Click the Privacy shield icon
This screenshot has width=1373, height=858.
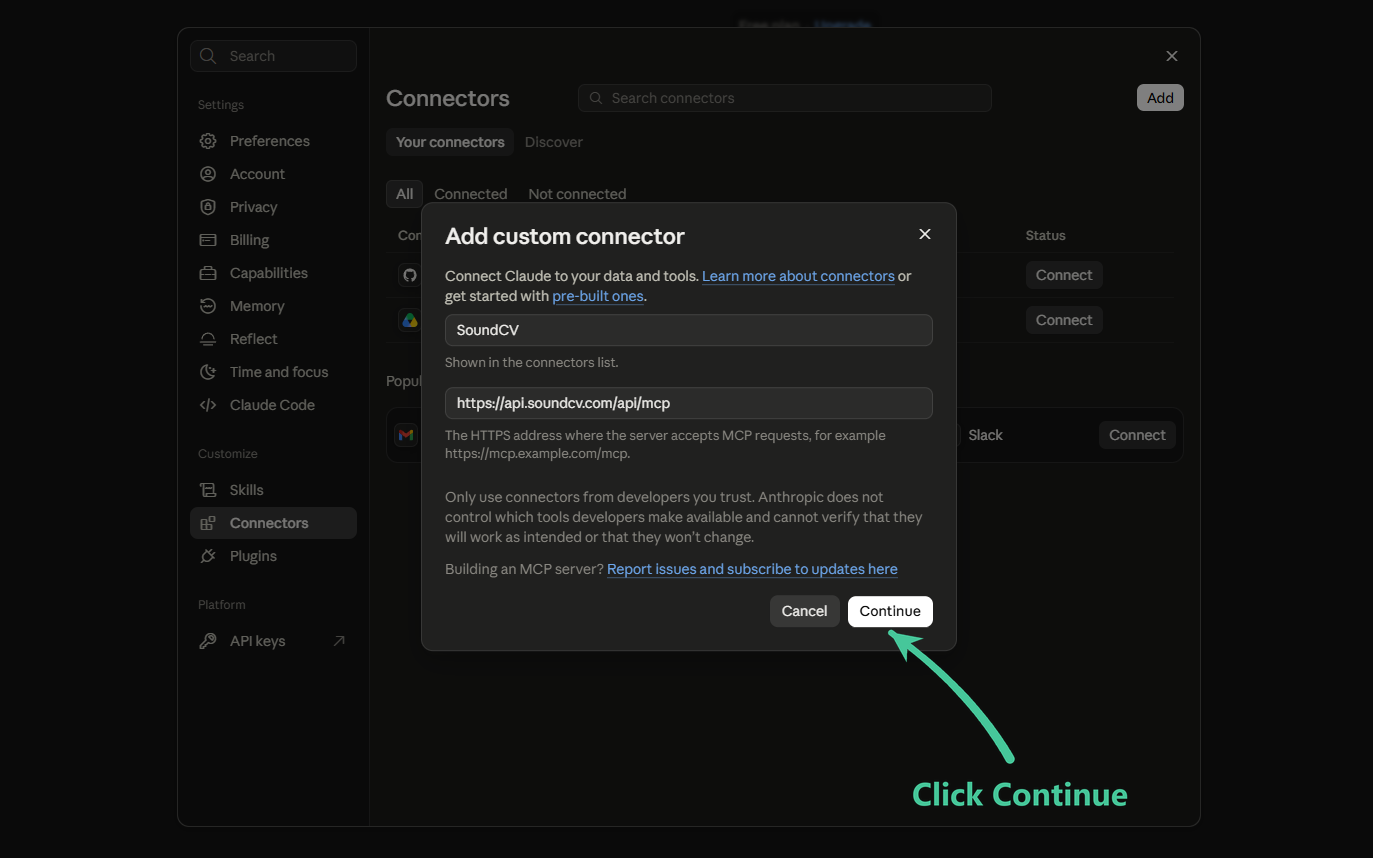(x=208, y=207)
